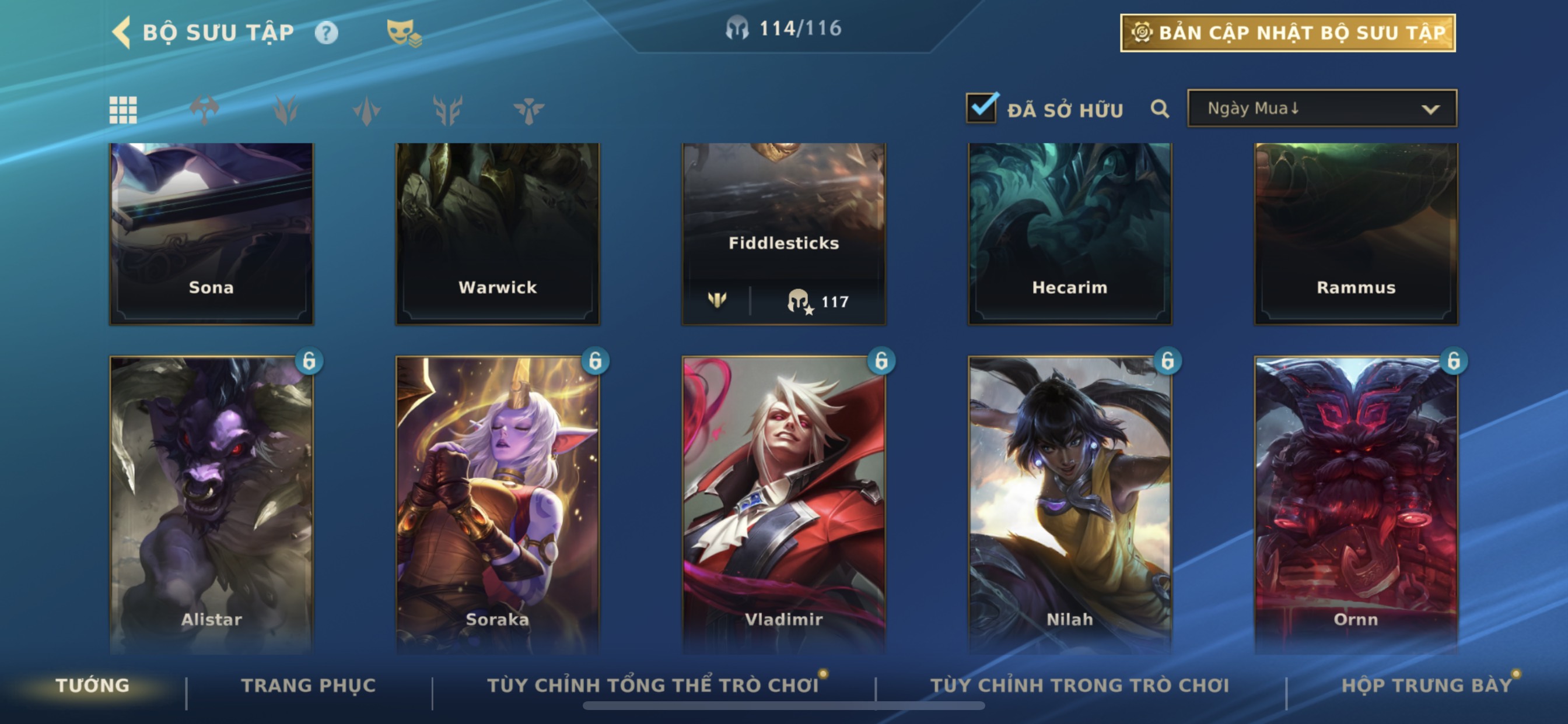
Task: Select the all-roles grid filter icon
Action: point(123,110)
